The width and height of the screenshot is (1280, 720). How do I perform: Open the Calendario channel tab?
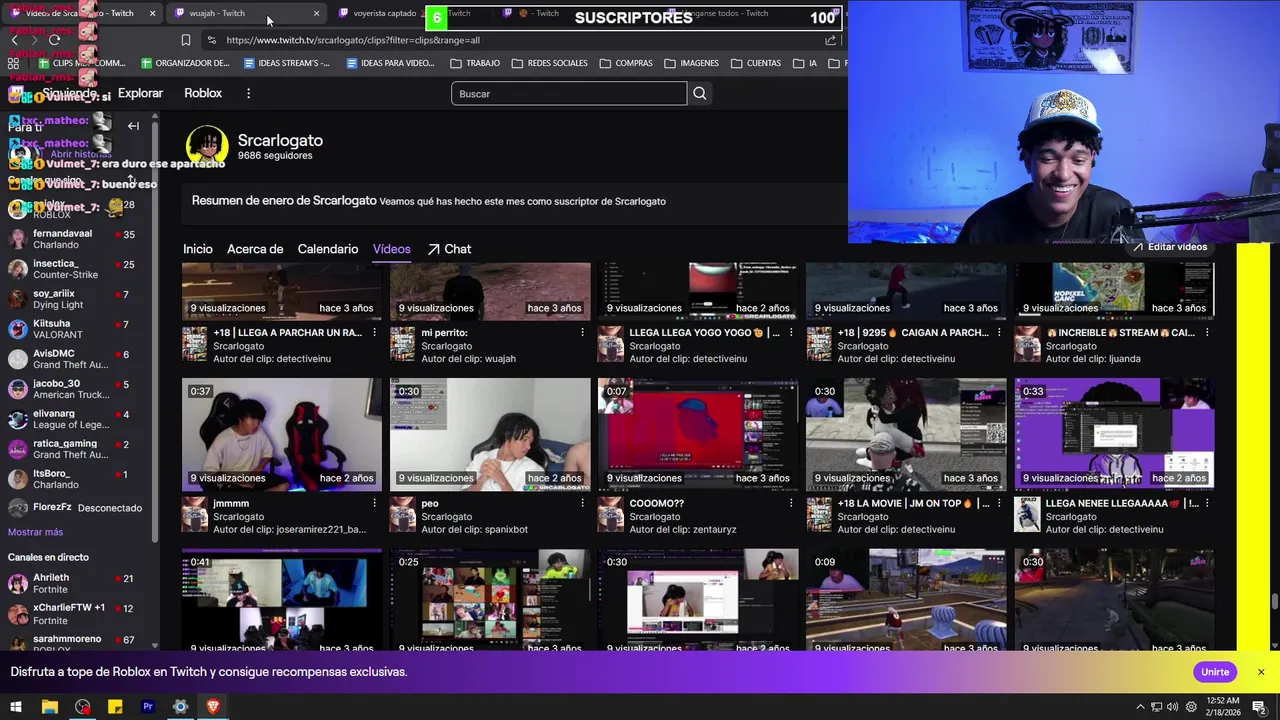point(328,249)
